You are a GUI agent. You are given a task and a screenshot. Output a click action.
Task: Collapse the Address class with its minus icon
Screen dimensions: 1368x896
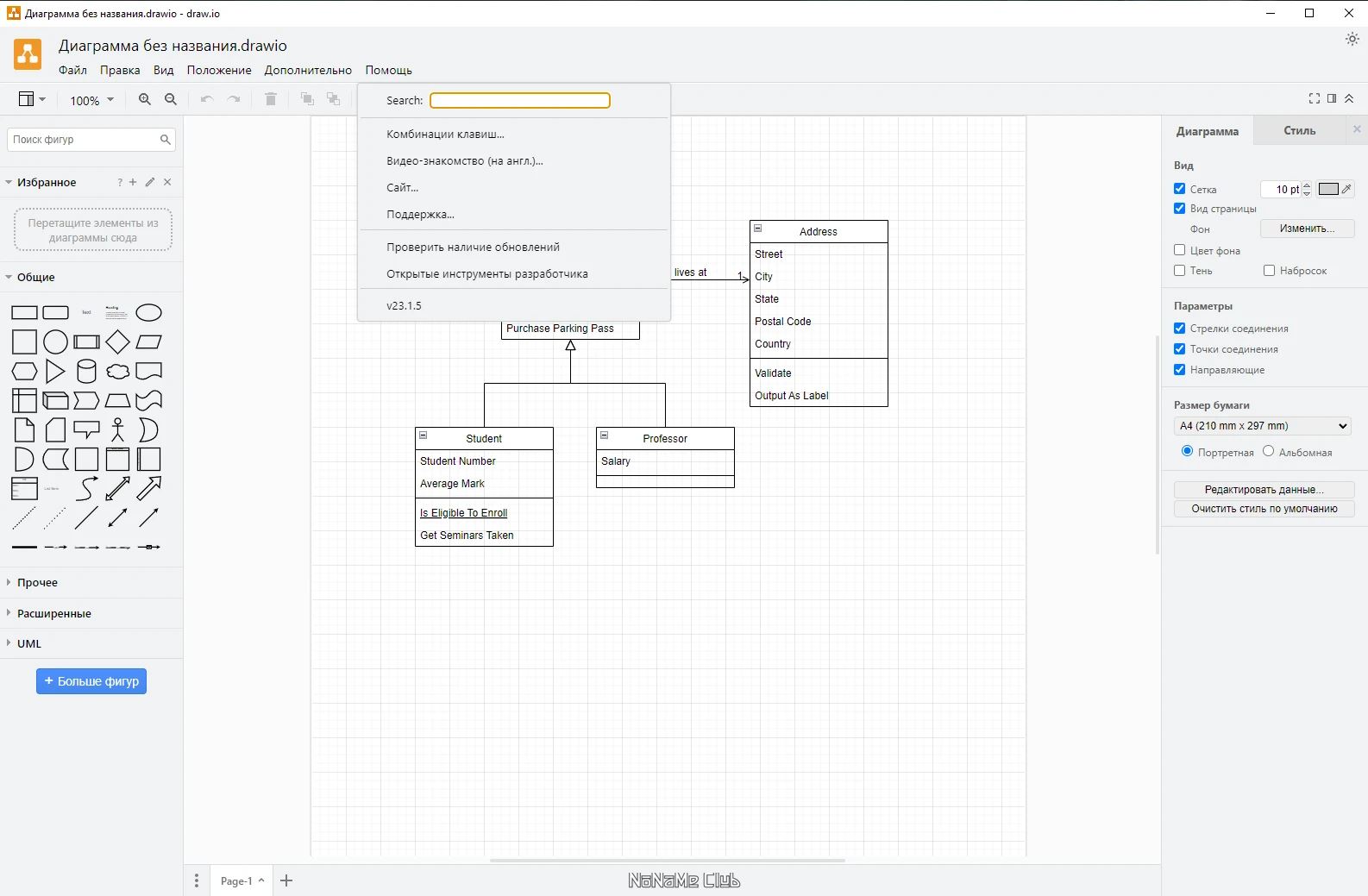758,229
